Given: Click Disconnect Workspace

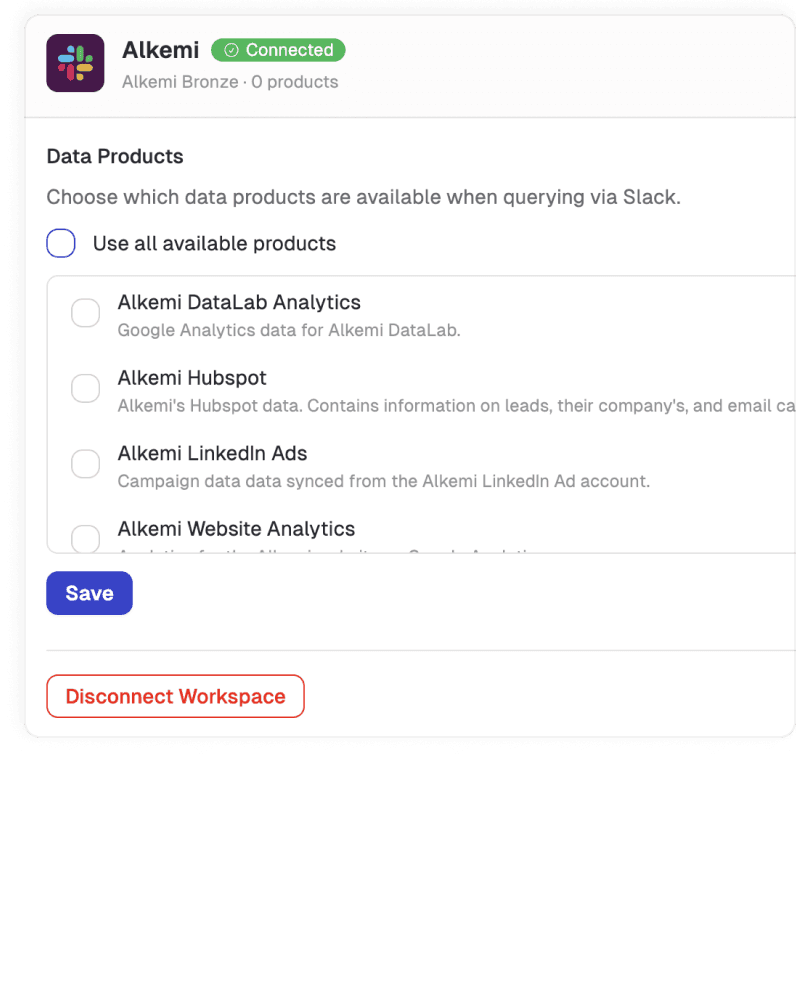Looking at the screenshot, I should (x=175, y=696).
